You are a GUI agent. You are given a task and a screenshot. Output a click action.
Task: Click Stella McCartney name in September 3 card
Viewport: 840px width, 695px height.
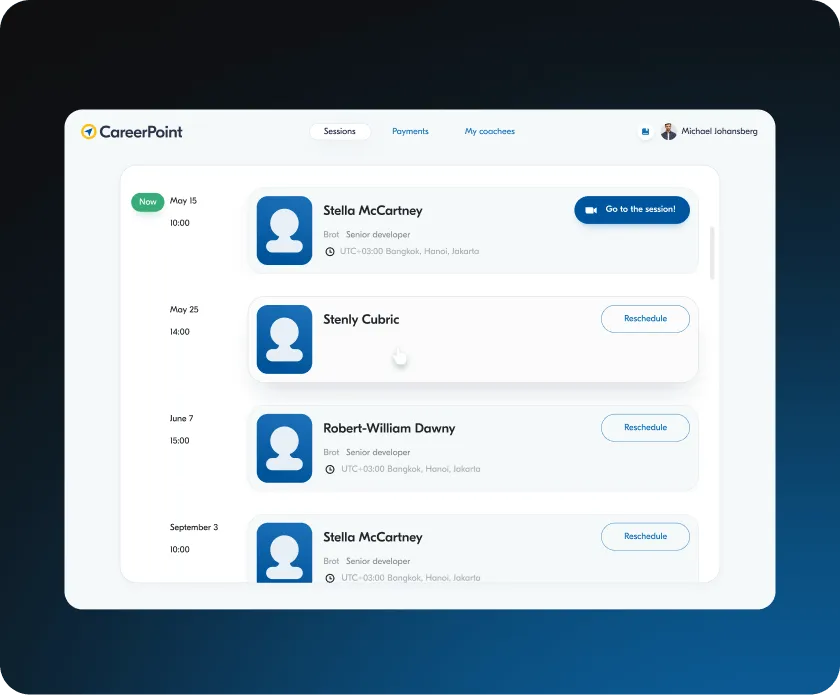[x=373, y=537]
